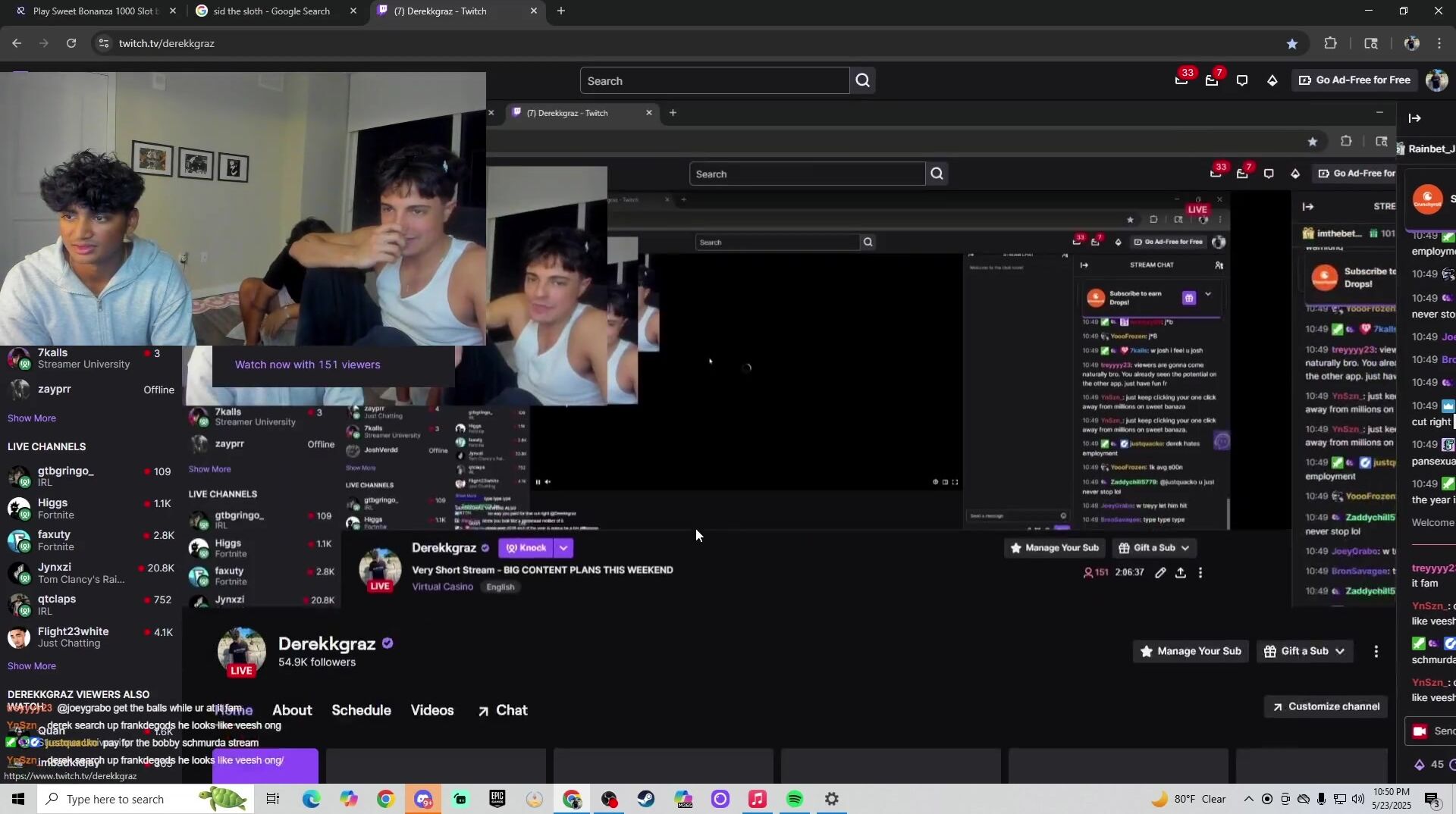Click Manage Your Sub under the stream

coord(1054,548)
